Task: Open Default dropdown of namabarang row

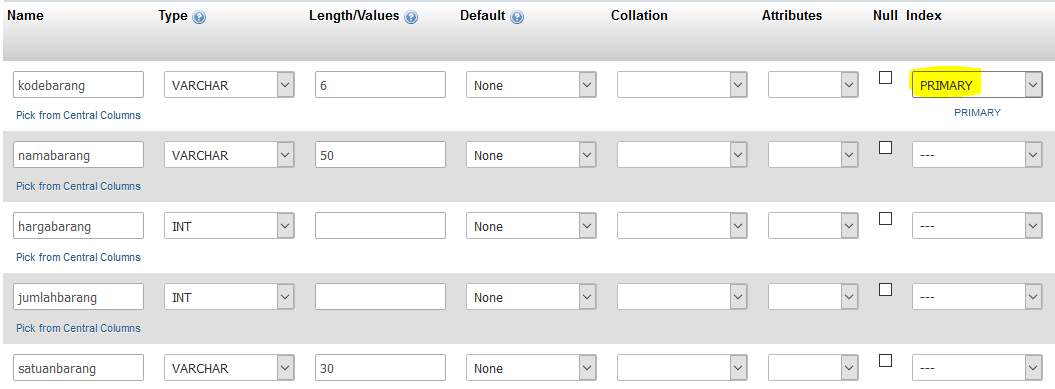Action: (x=531, y=155)
